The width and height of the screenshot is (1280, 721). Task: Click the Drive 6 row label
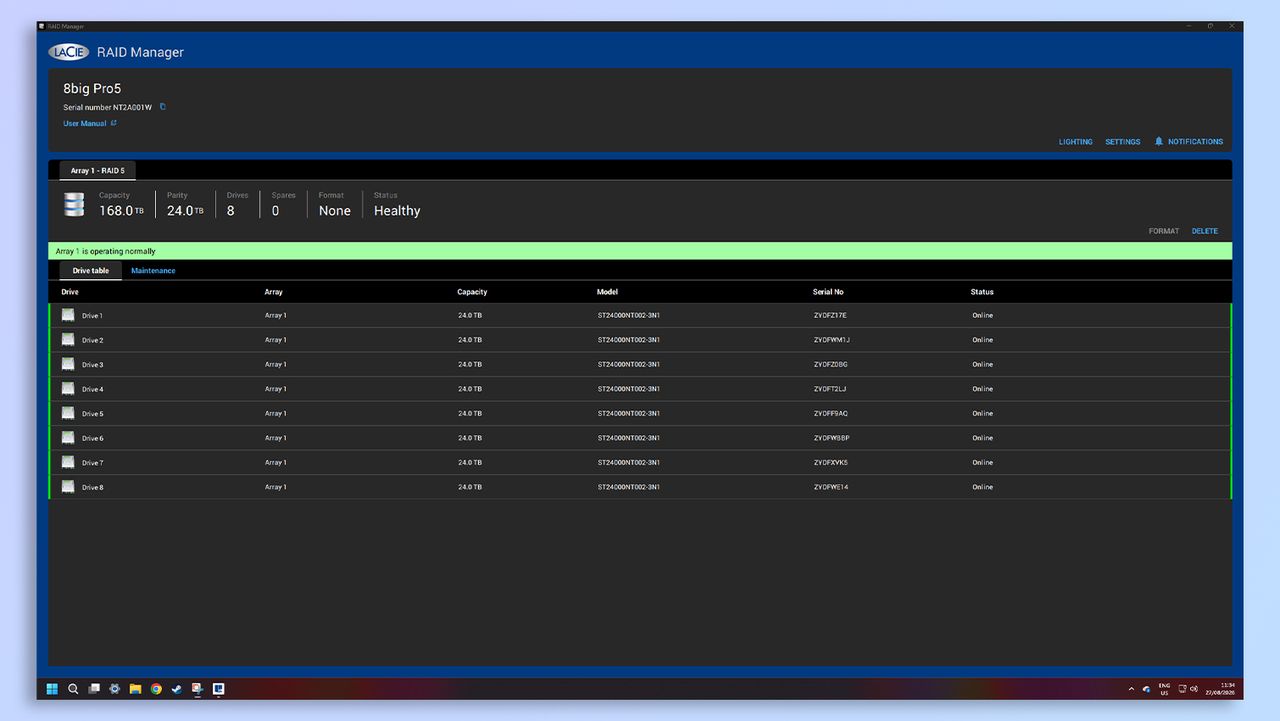pos(92,438)
